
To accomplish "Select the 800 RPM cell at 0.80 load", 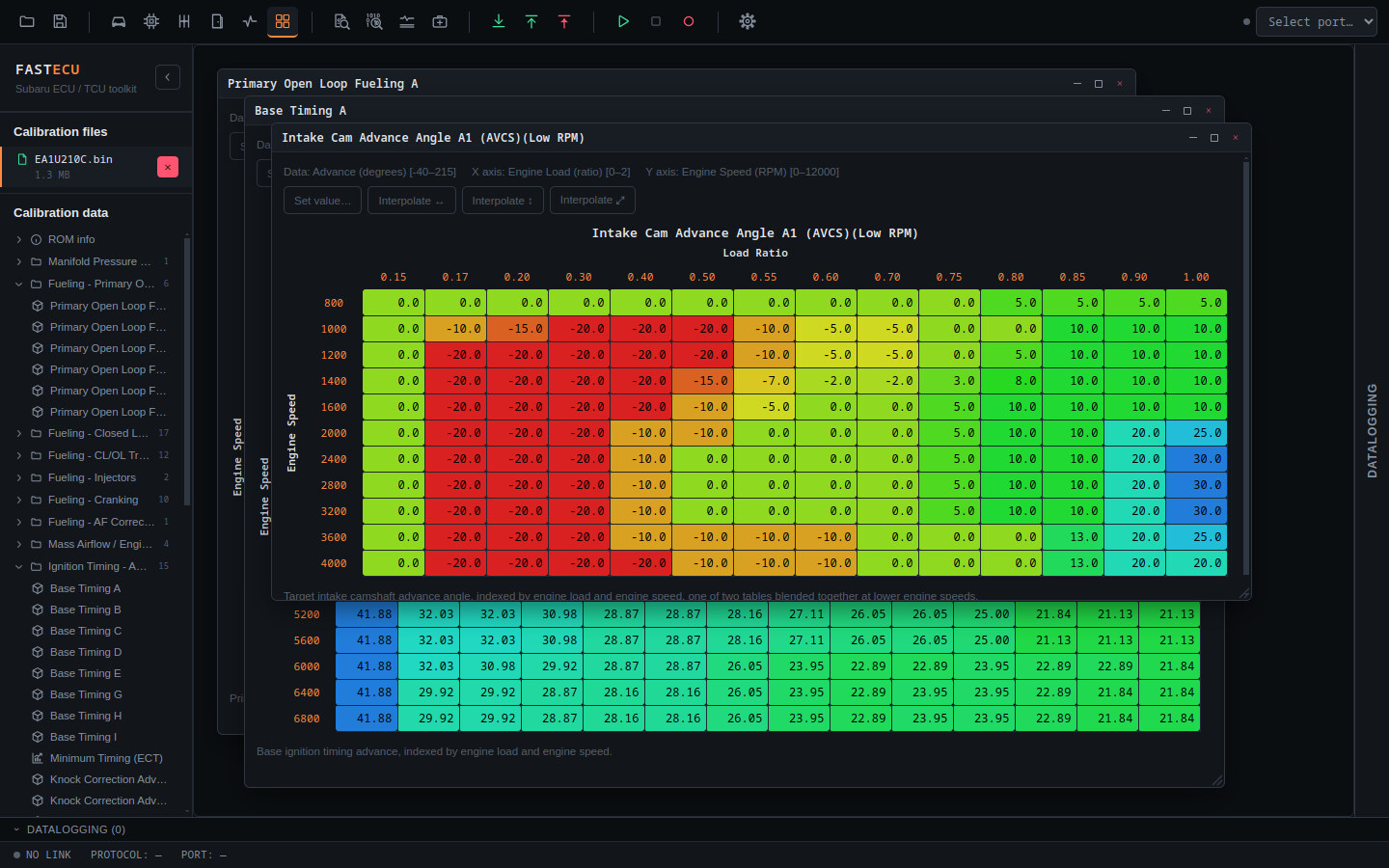I will (x=1011, y=303).
